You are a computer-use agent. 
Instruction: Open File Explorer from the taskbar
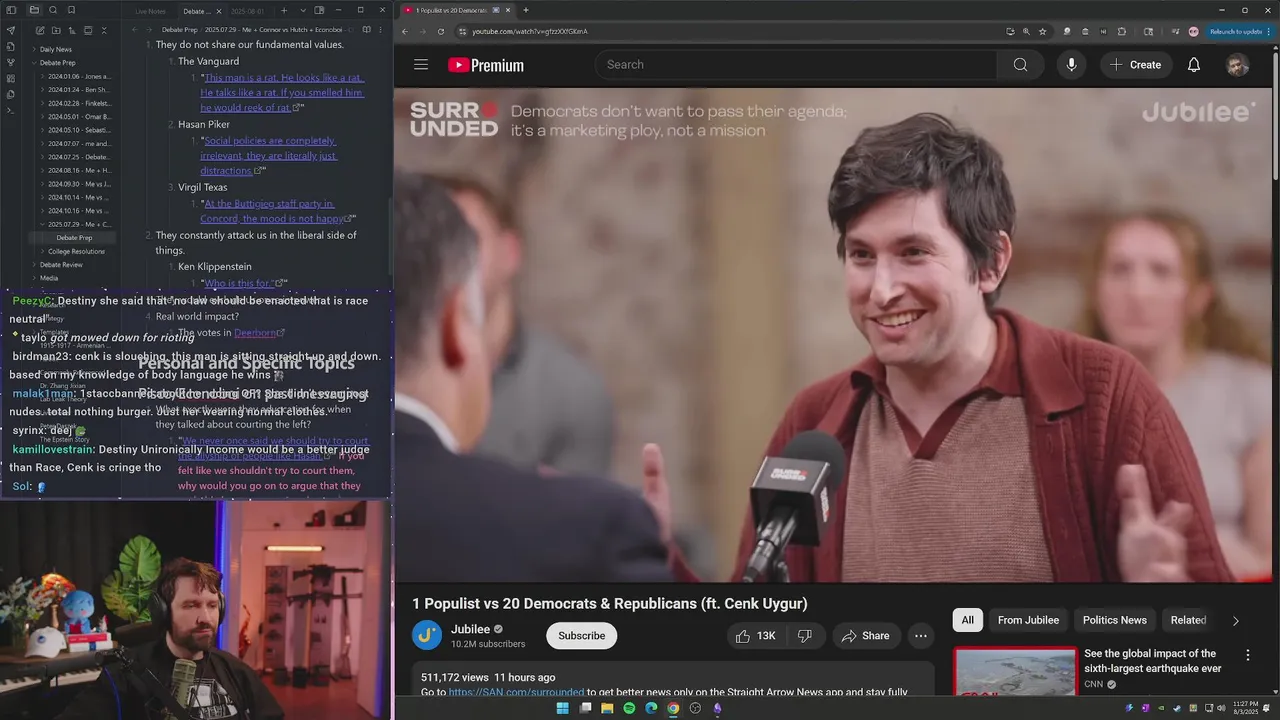(607, 709)
